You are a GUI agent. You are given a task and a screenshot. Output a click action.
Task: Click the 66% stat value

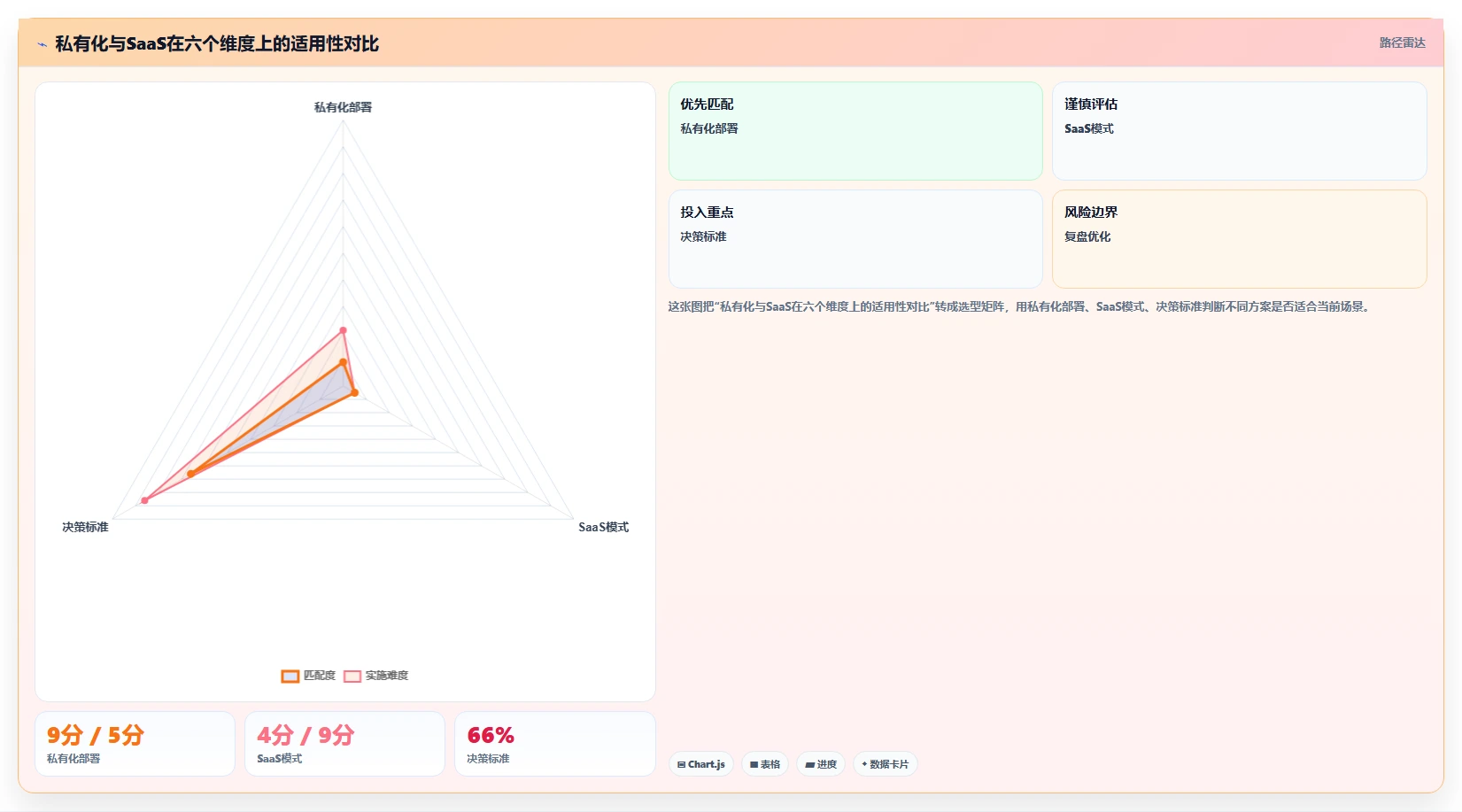(491, 735)
